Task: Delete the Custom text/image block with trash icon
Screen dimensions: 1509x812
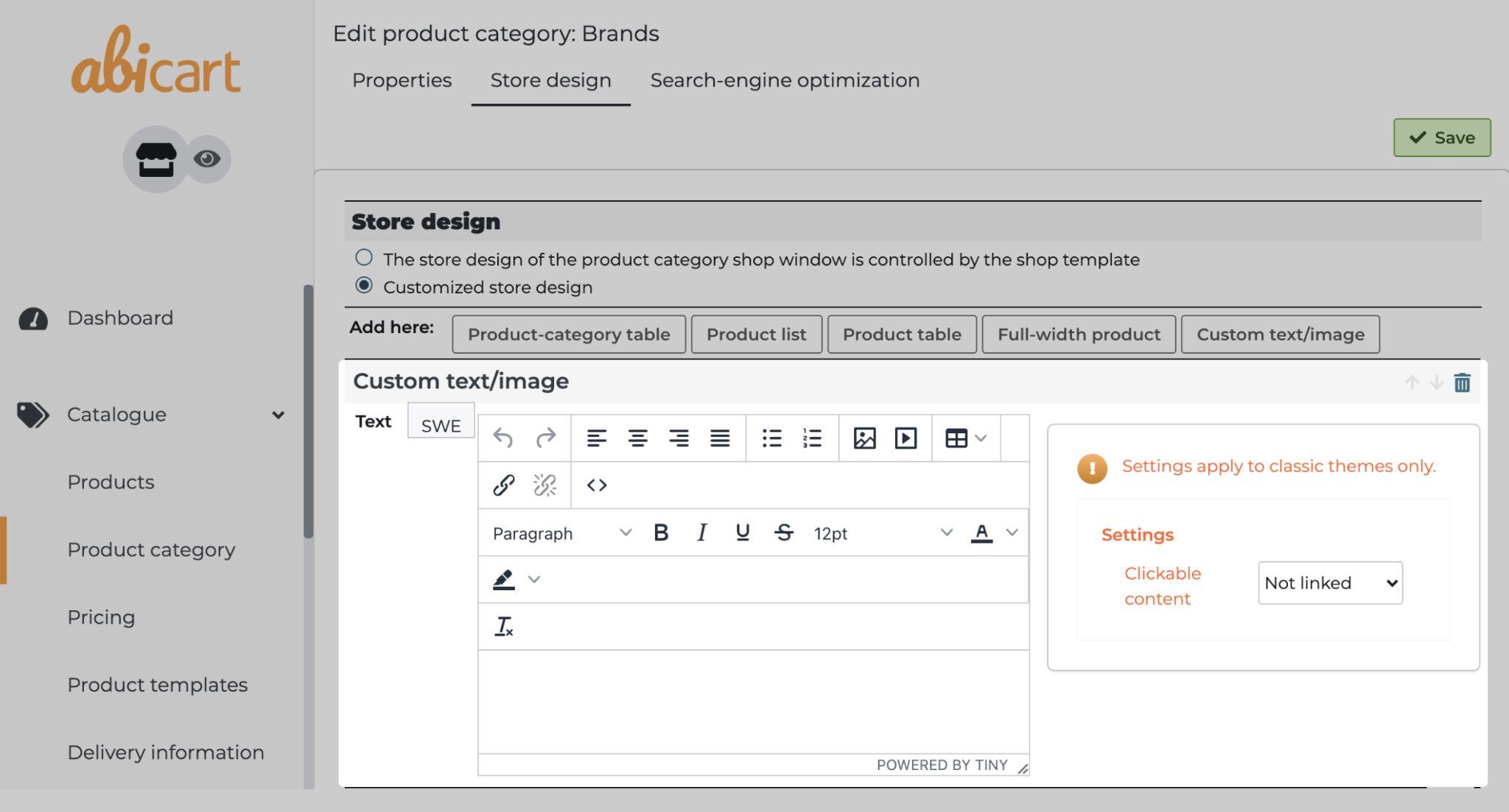Action: pyautogui.click(x=1462, y=382)
